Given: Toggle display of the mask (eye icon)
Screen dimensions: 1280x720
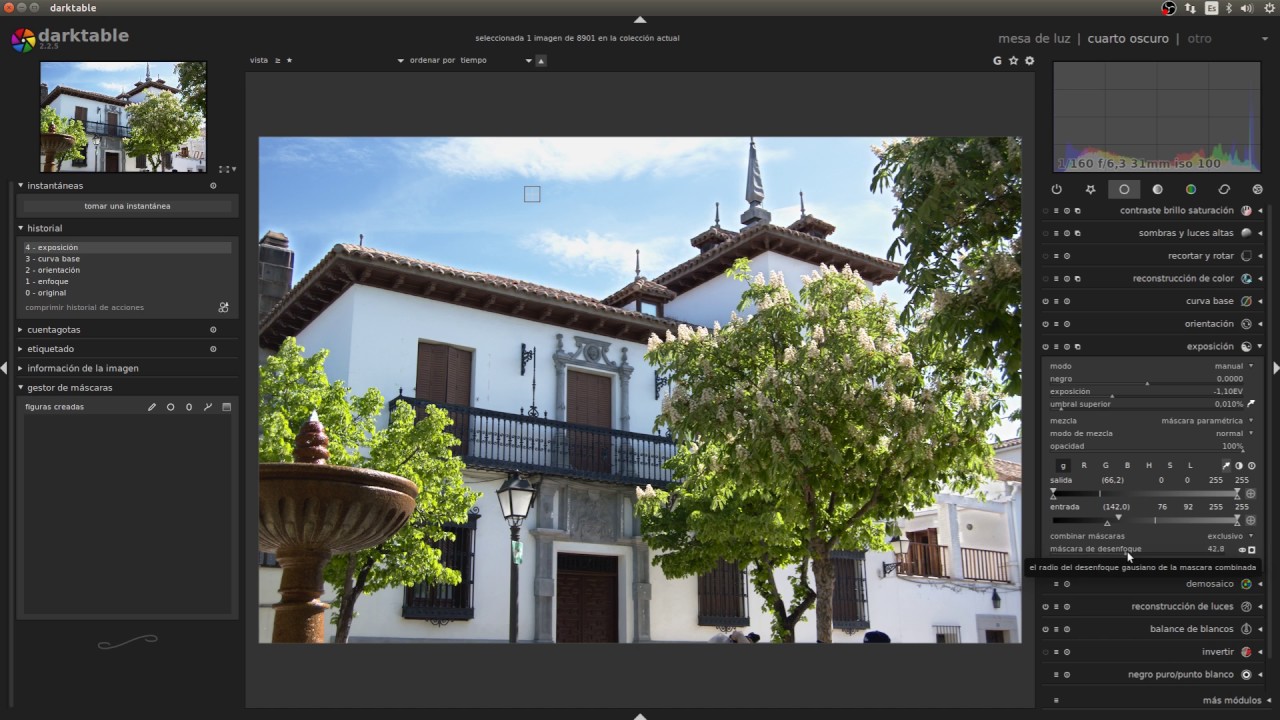Looking at the screenshot, I should click(1242, 549).
